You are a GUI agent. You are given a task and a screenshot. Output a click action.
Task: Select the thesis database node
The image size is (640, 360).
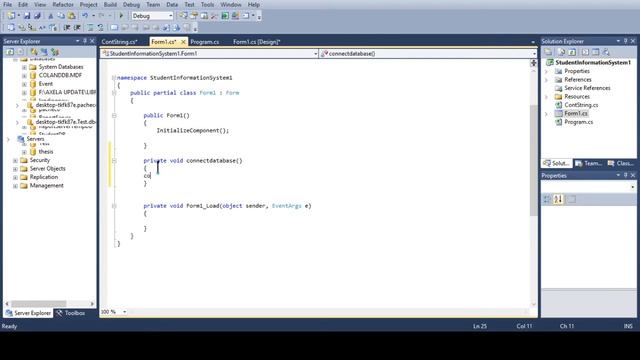46,152
